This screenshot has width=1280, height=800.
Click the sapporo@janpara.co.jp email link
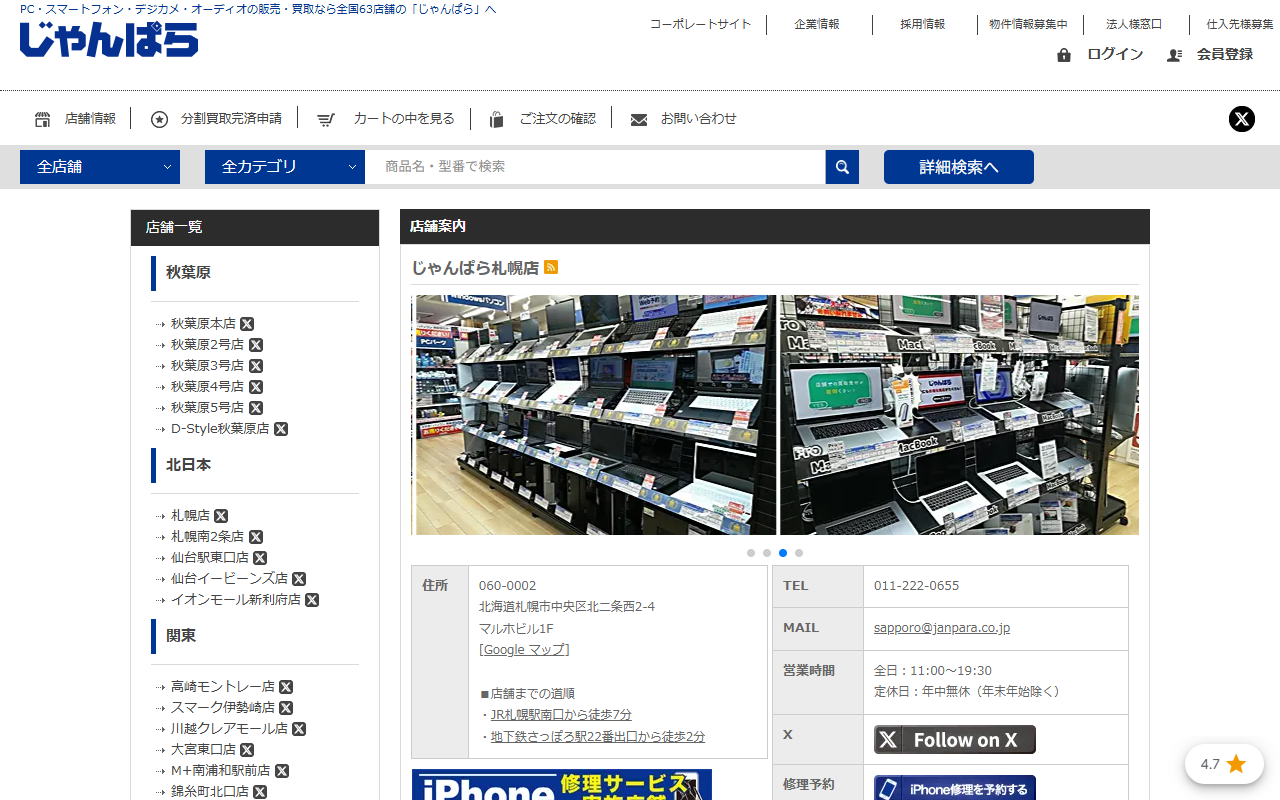pos(942,628)
